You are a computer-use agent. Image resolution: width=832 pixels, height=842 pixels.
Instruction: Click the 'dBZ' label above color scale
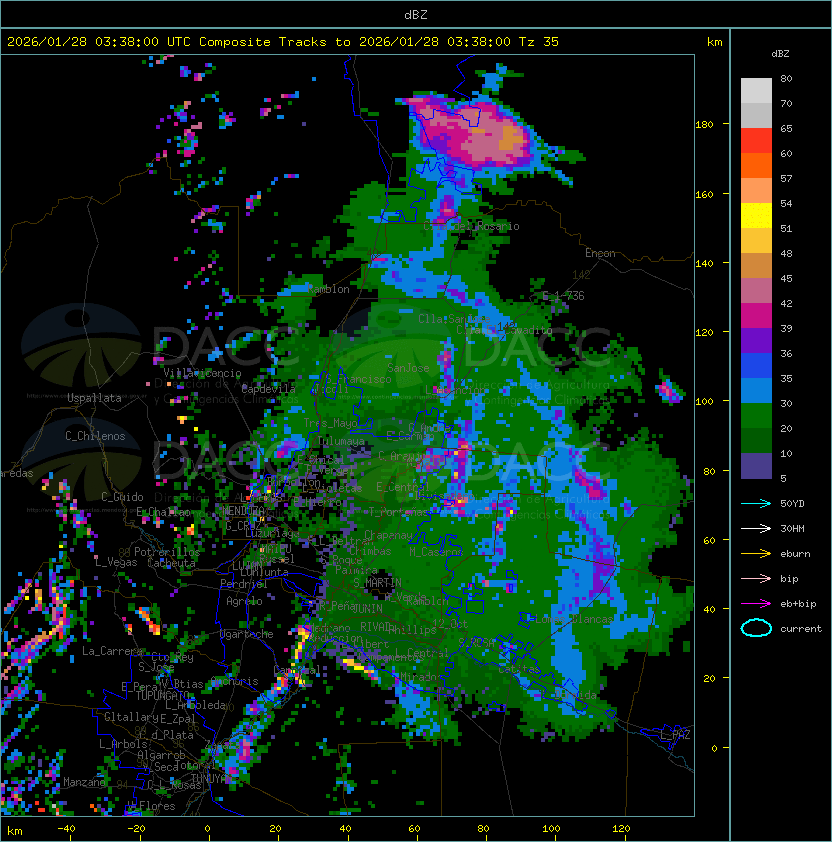[x=780, y=54]
